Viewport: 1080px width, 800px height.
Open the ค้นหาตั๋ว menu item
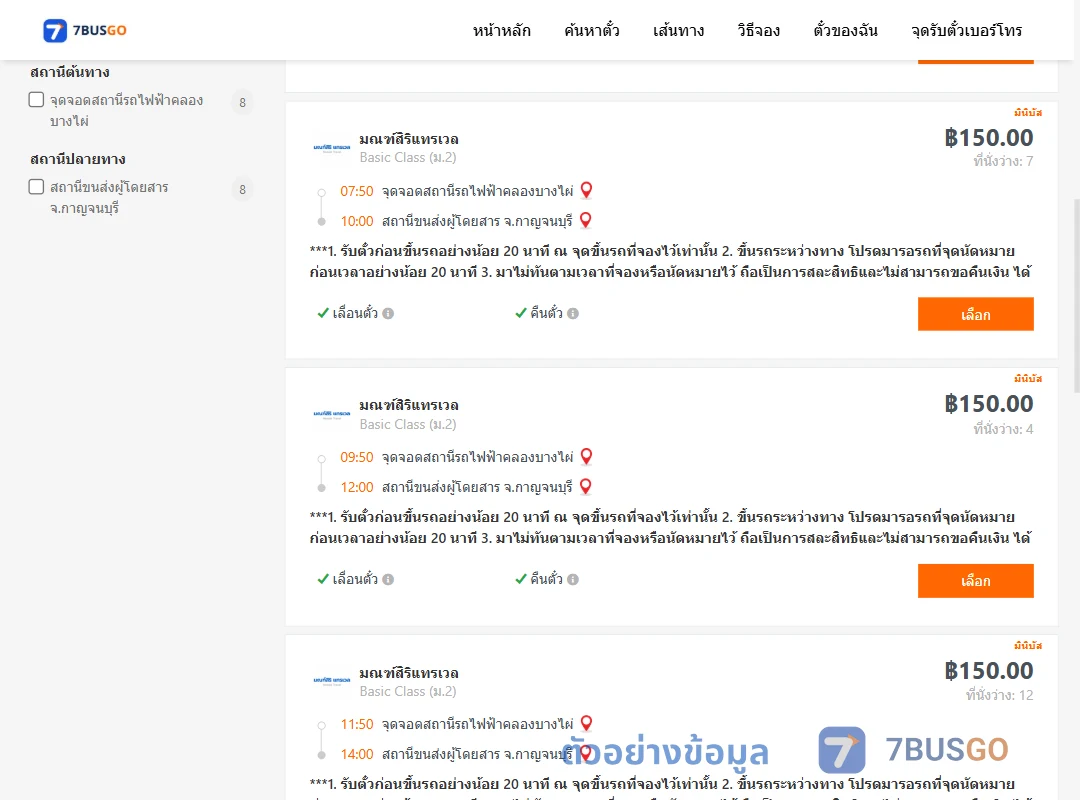[x=592, y=30]
